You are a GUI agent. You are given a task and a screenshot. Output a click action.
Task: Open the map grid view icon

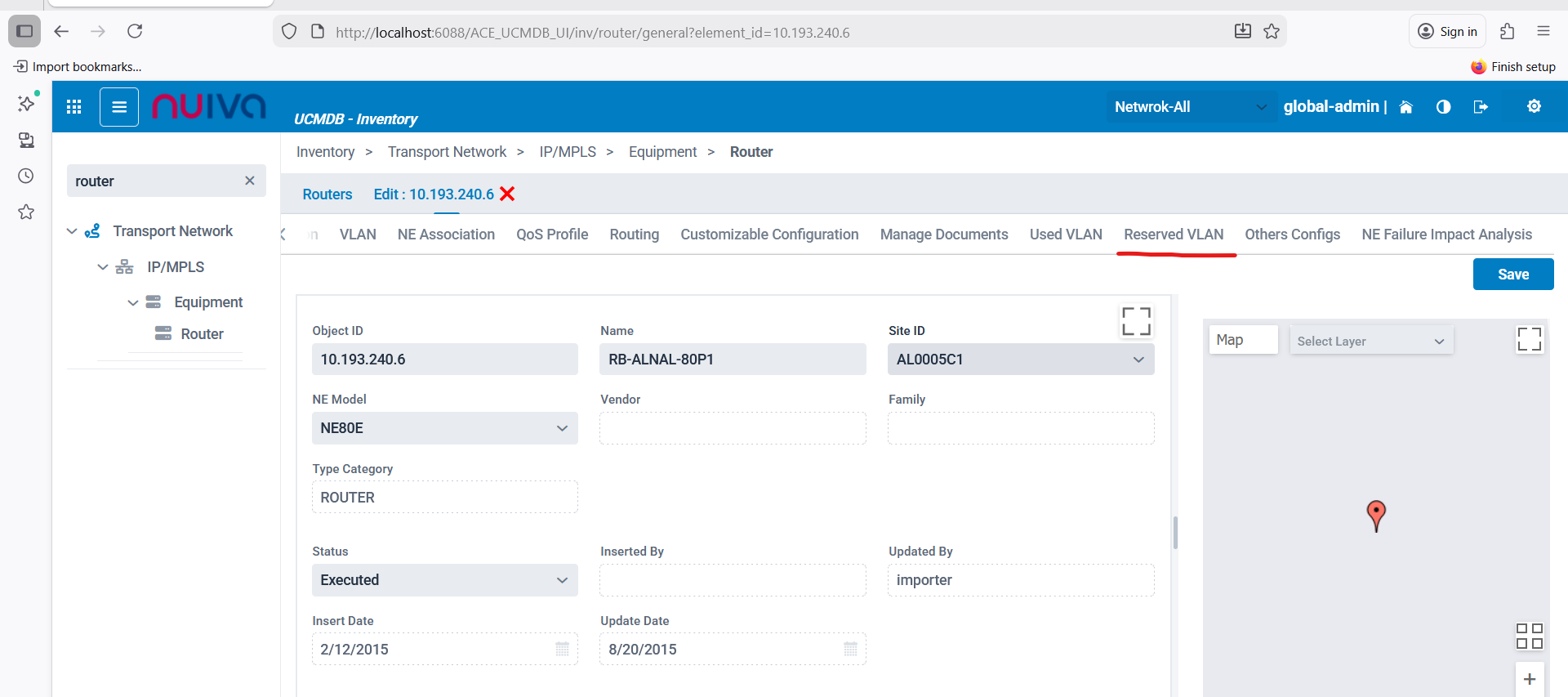(1529, 636)
